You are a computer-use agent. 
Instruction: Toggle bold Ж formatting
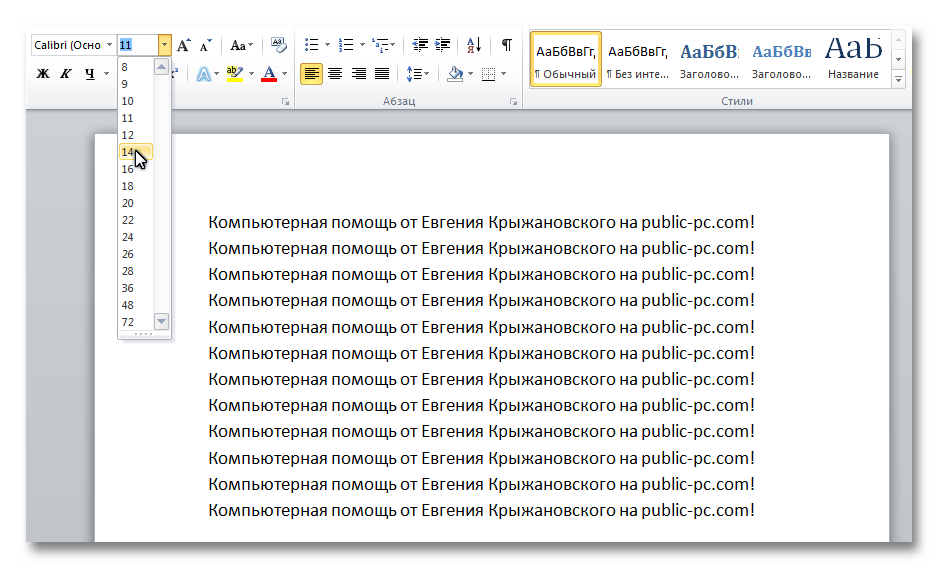pyautogui.click(x=43, y=74)
